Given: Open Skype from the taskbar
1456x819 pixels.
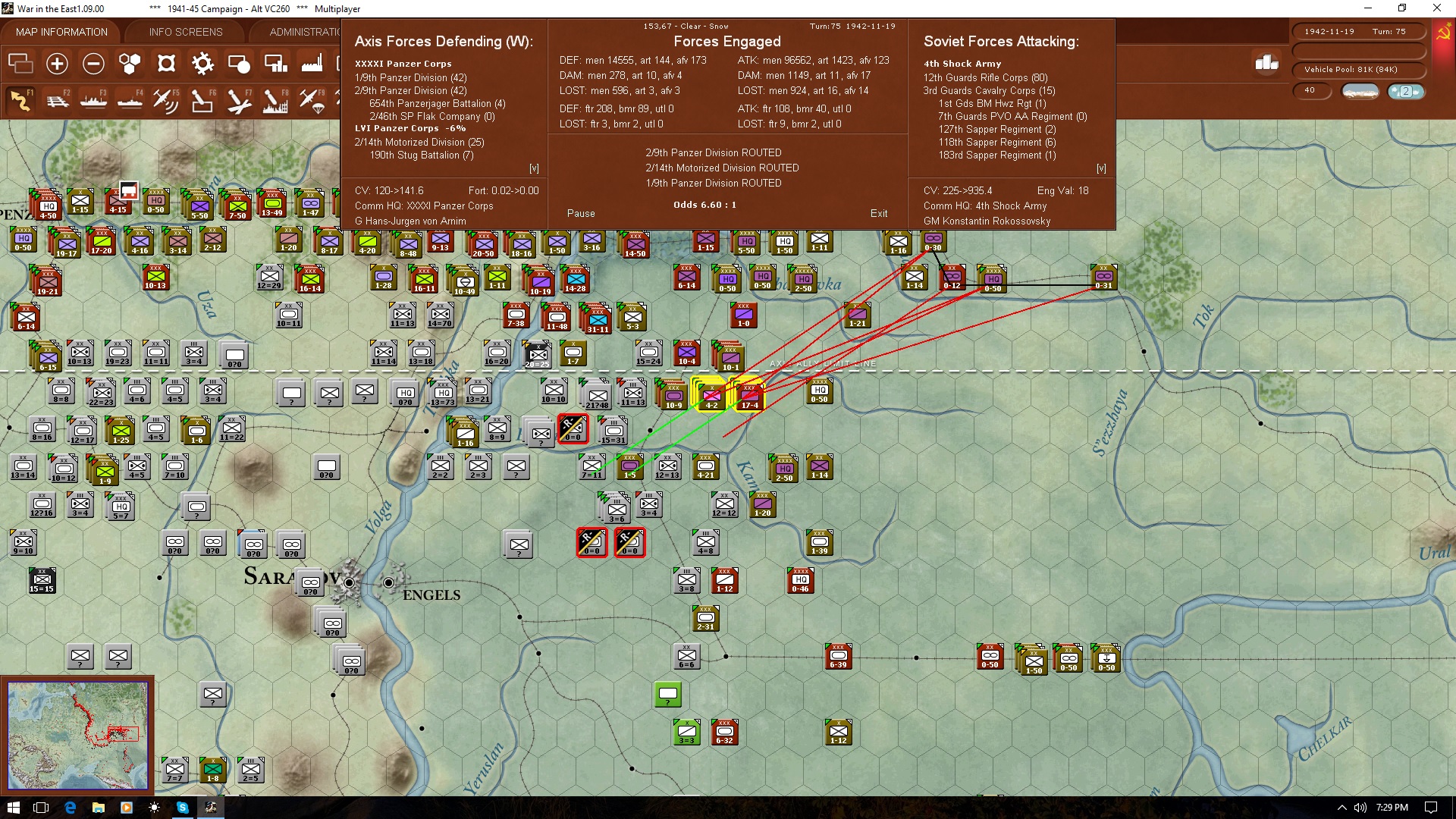Looking at the screenshot, I should click(x=183, y=808).
